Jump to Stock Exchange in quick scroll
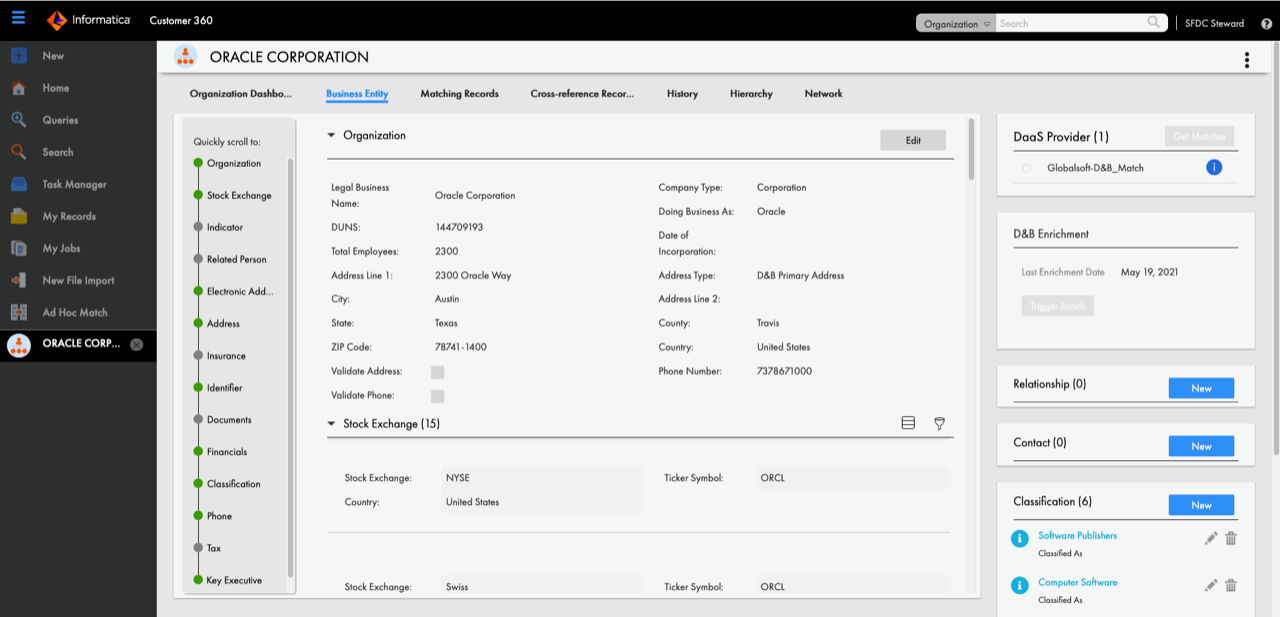 pyautogui.click(x=239, y=196)
